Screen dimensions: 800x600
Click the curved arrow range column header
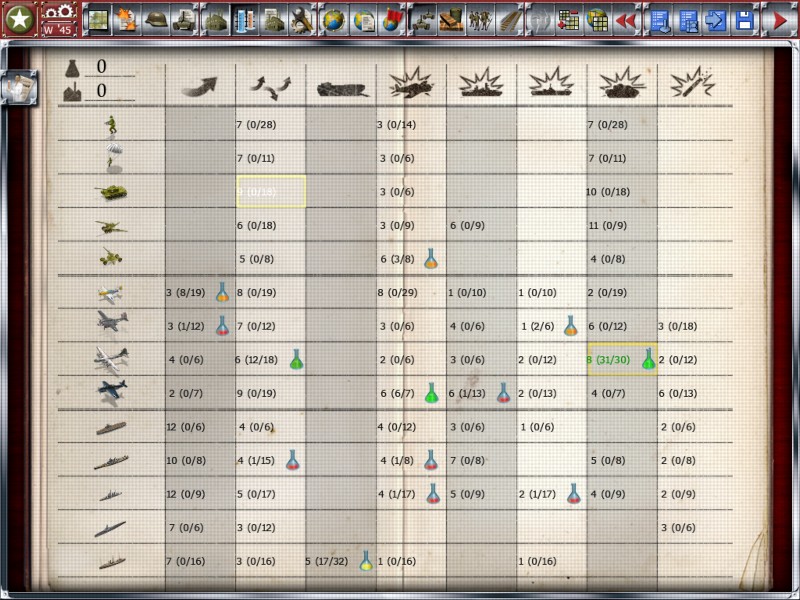(199, 86)
